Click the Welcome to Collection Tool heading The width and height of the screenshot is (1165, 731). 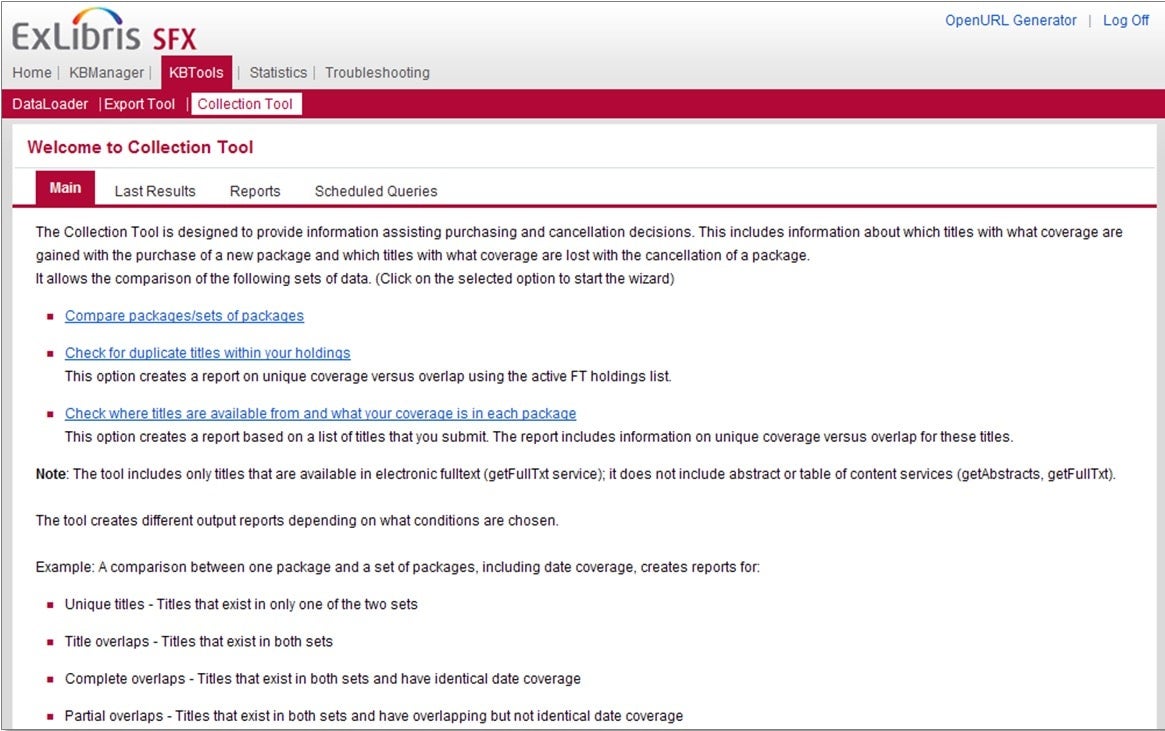[x=140, y=147]
